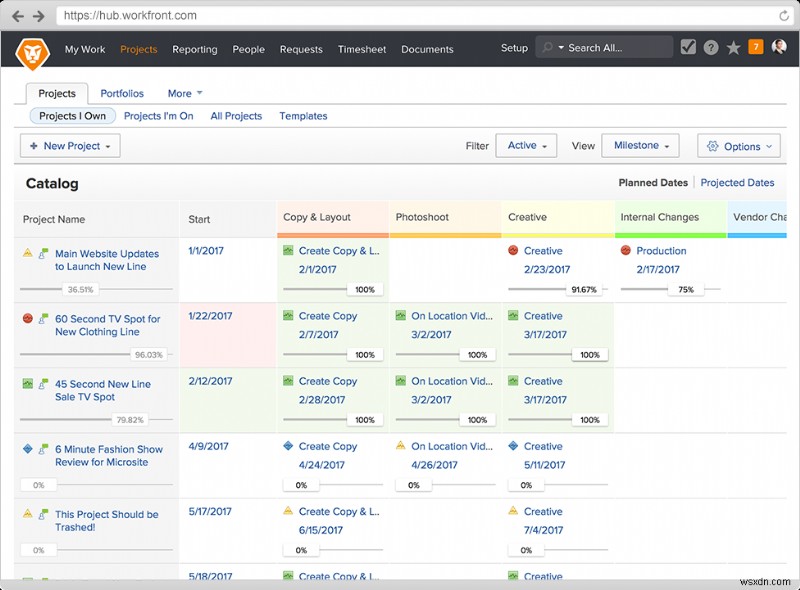
Task: Click the Favorites star icon
Action: pyautogui.click(x=733, y=47)
